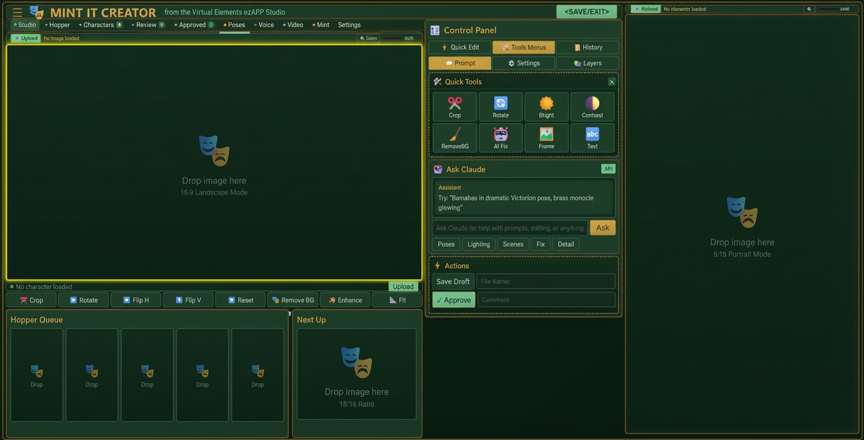Flip the image horizontally with Flip H
864x440 pixels.
point(136,300)
